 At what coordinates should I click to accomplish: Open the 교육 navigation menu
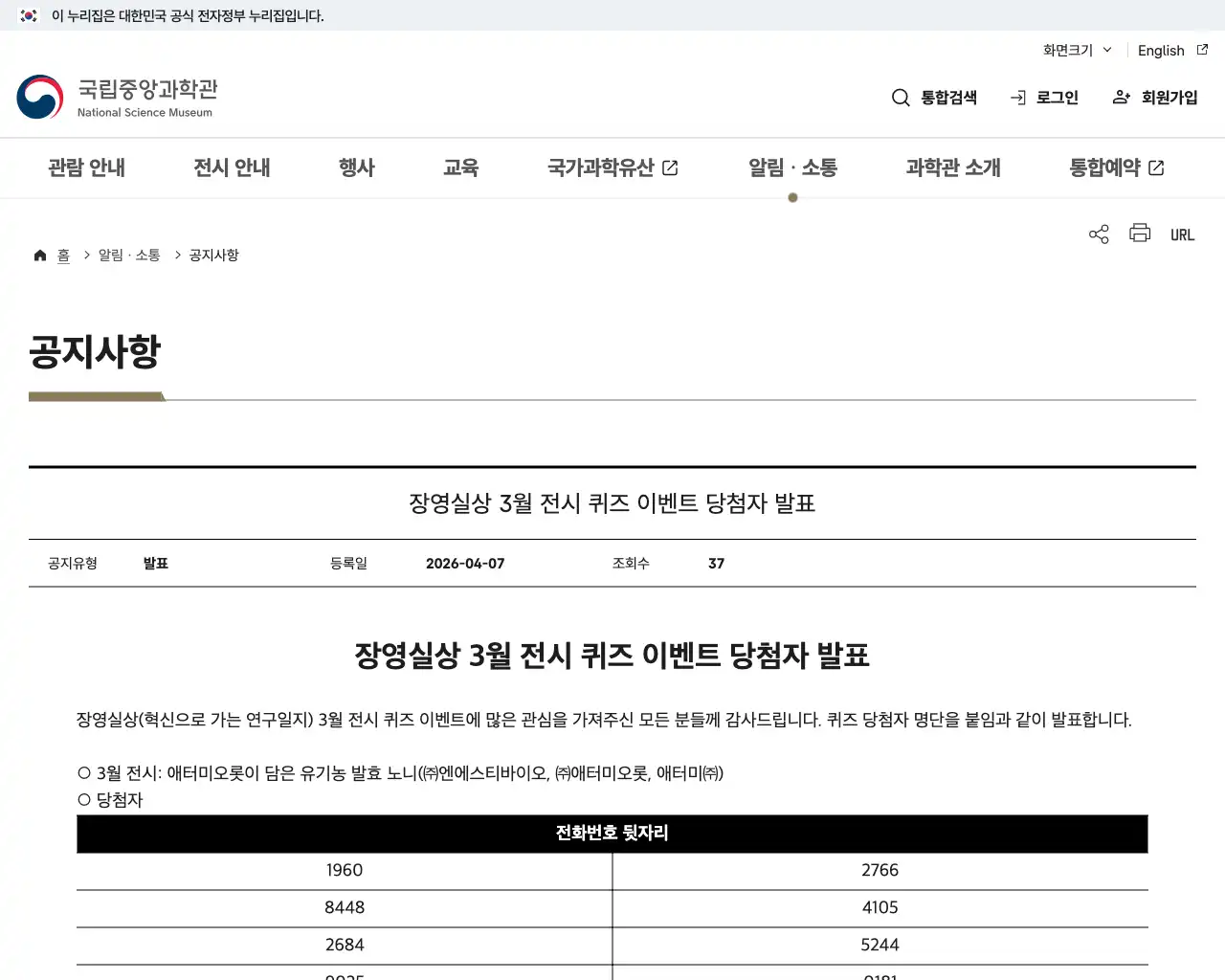pyautogui.click(x=461, y=167)
